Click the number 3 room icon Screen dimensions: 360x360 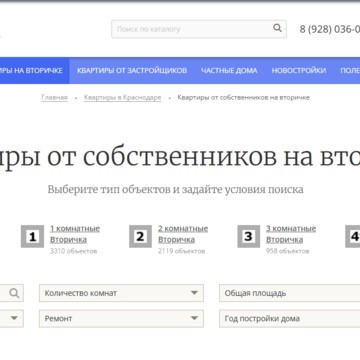(248, 236)
